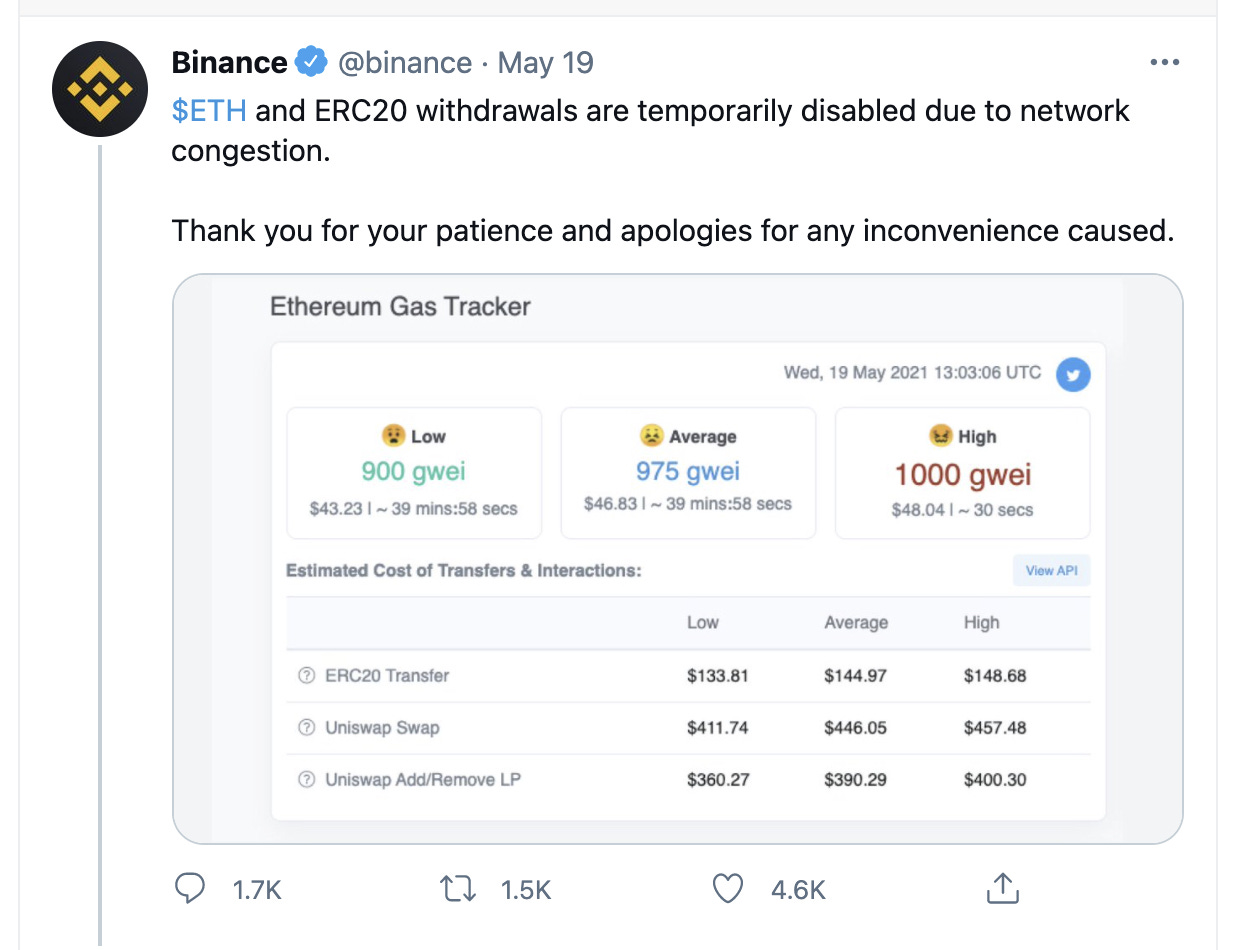Click the 1.7K replies count
1238x950 pixels.
[257, 889]
